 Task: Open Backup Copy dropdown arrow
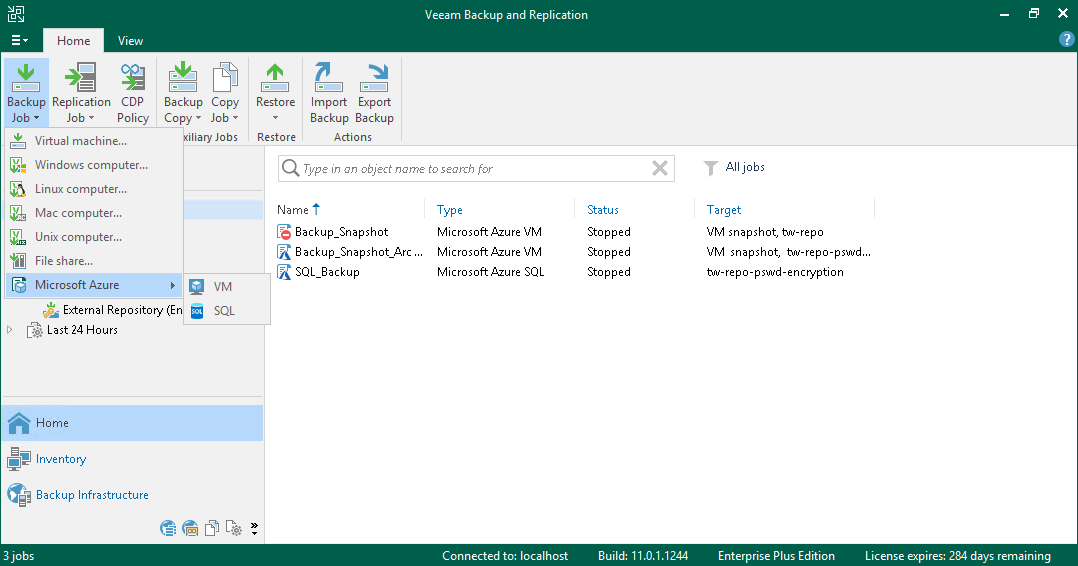coord(199,118)
